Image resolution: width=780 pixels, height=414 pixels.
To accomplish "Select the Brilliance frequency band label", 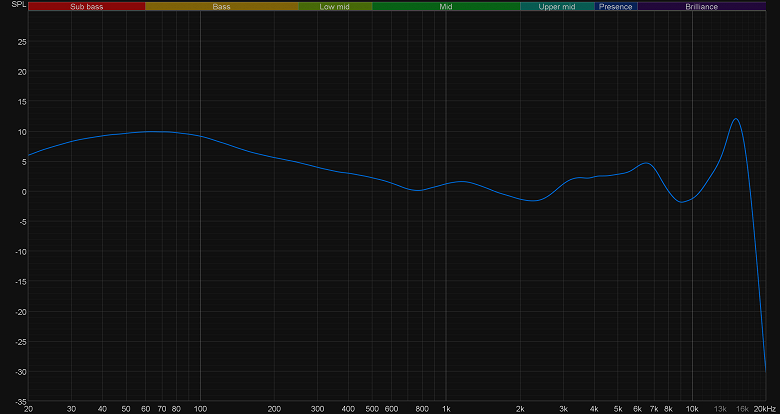I will click(701, 7).
